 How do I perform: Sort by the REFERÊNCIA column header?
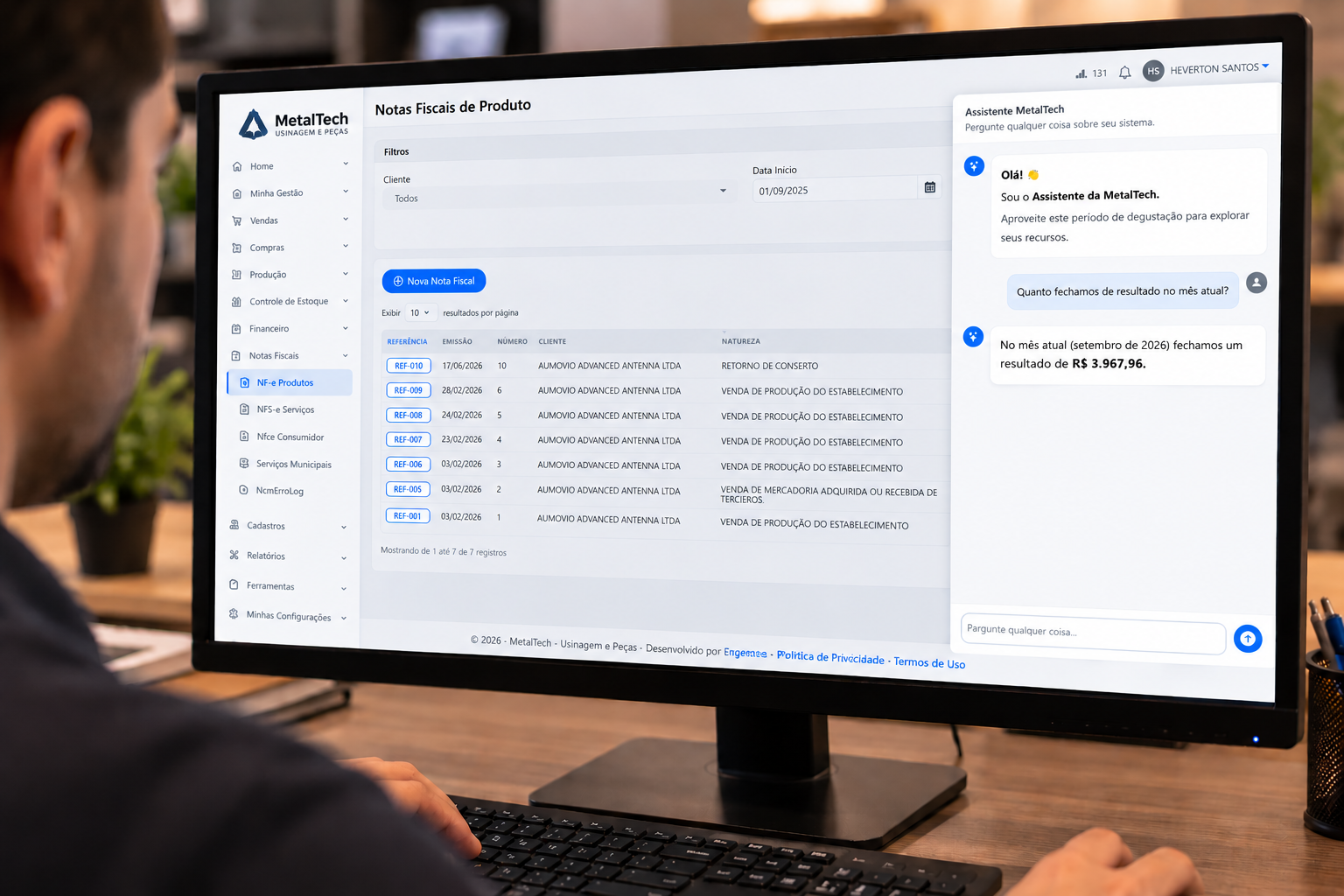[407, 341]
